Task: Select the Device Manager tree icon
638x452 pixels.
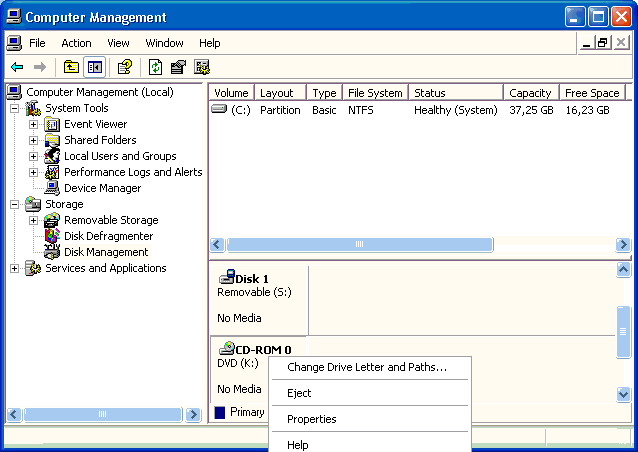Action: tap(52, 188)
